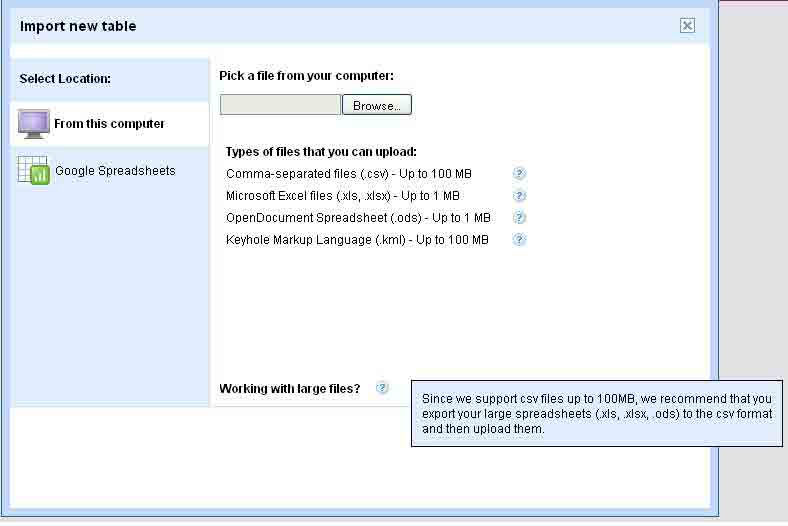Screen dimensions: 788x526
Task: Click the Import new table title
Action: click(78, 26)
